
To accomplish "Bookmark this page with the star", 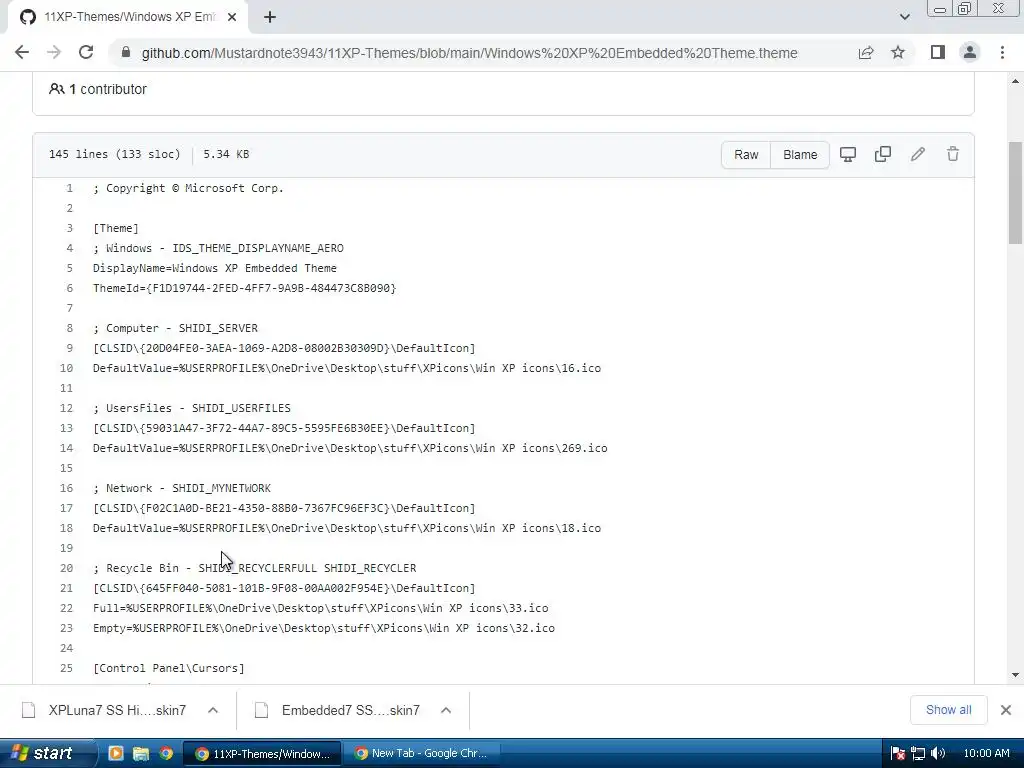I will (898, 52).
